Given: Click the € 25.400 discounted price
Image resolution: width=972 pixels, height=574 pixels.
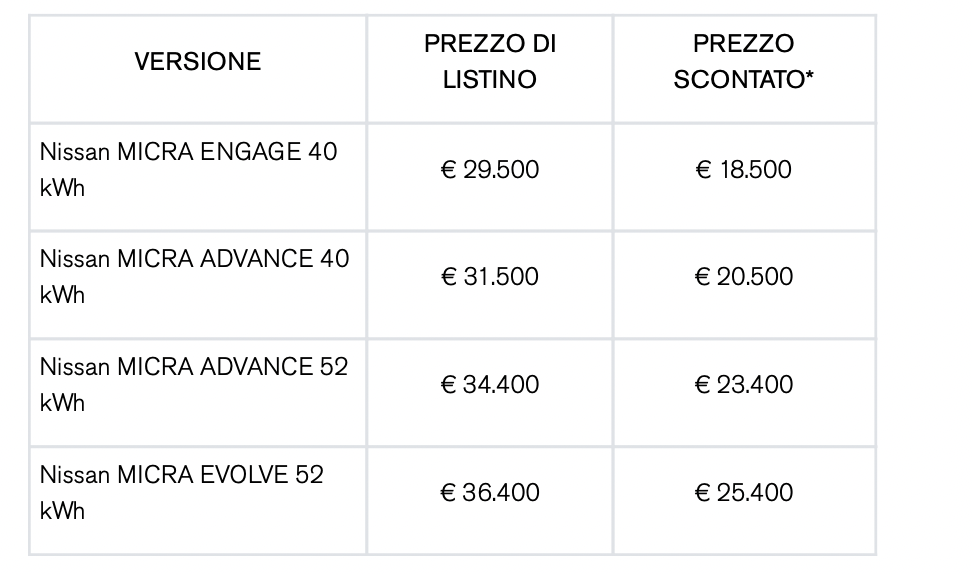Looking at the screenshot, I should [x=743, y=493].
